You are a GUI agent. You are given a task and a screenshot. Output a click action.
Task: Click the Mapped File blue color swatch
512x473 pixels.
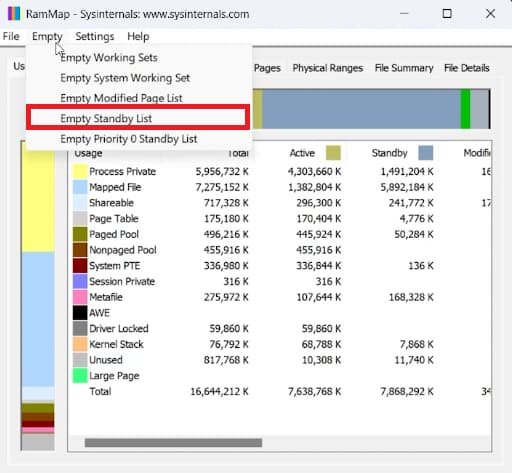point(80,187)
